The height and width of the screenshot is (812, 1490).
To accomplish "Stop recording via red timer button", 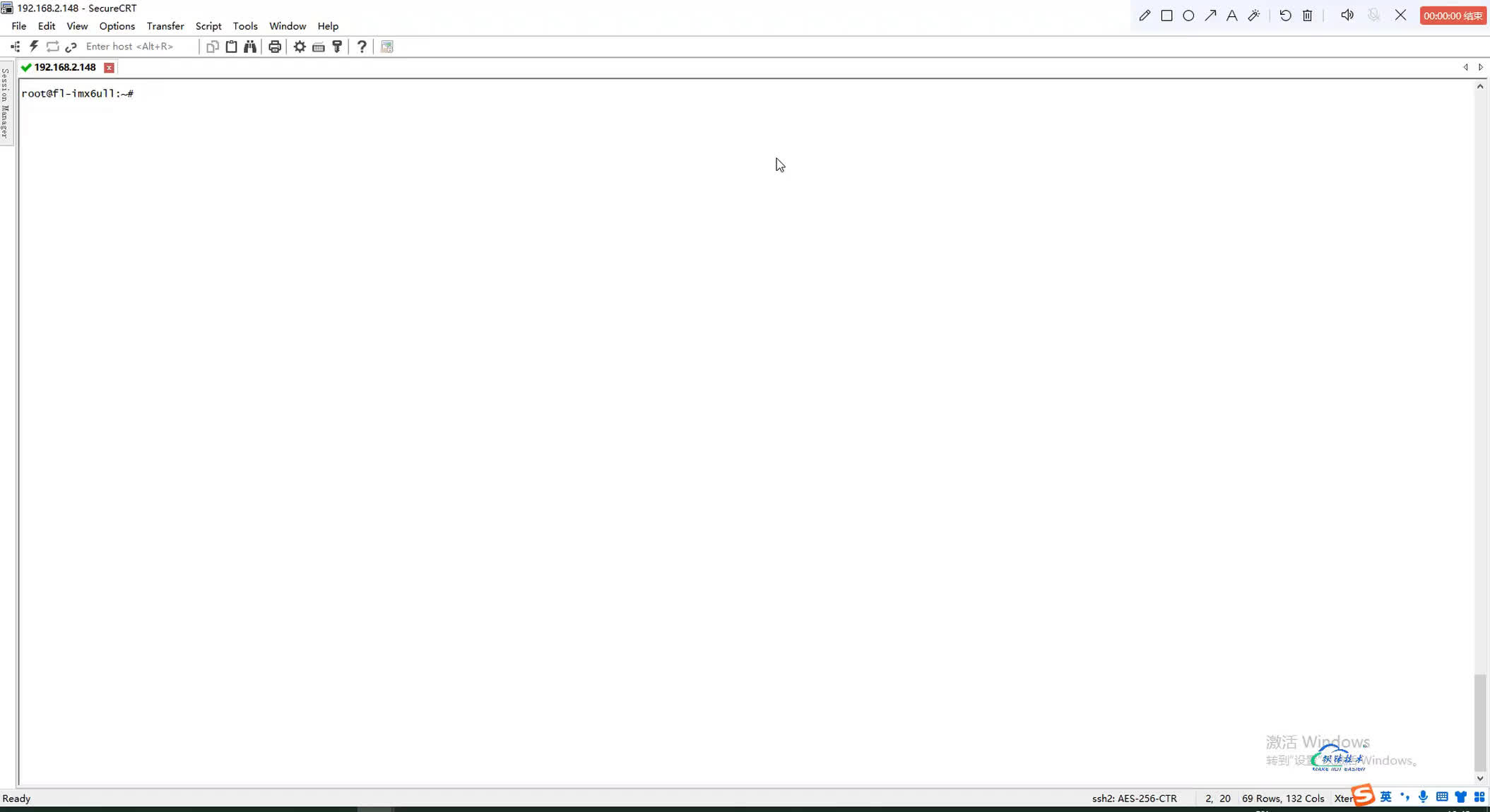I will pos(1453,16).
